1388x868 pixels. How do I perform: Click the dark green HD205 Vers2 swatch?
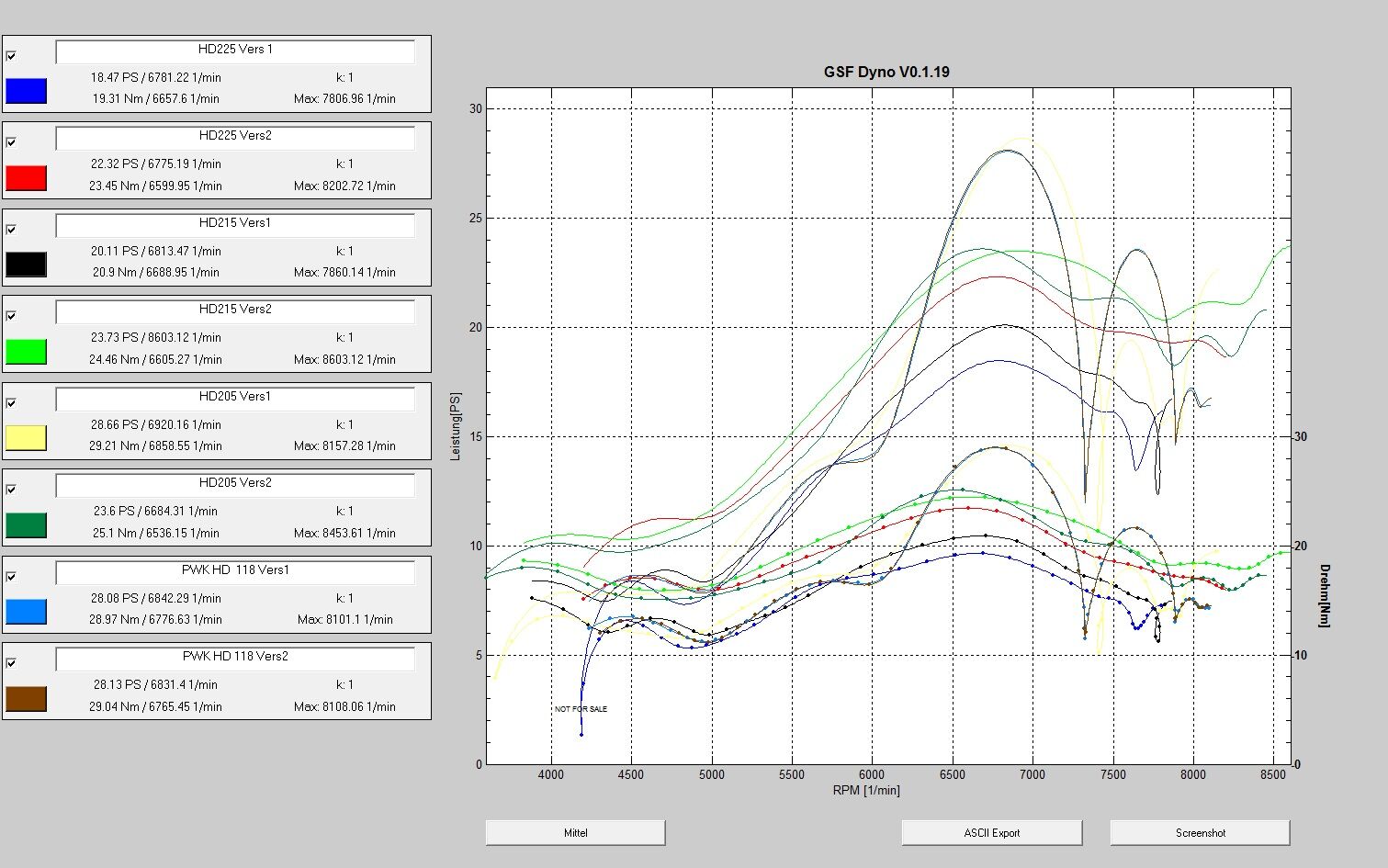pyautogui.click(x=26, y=524)
